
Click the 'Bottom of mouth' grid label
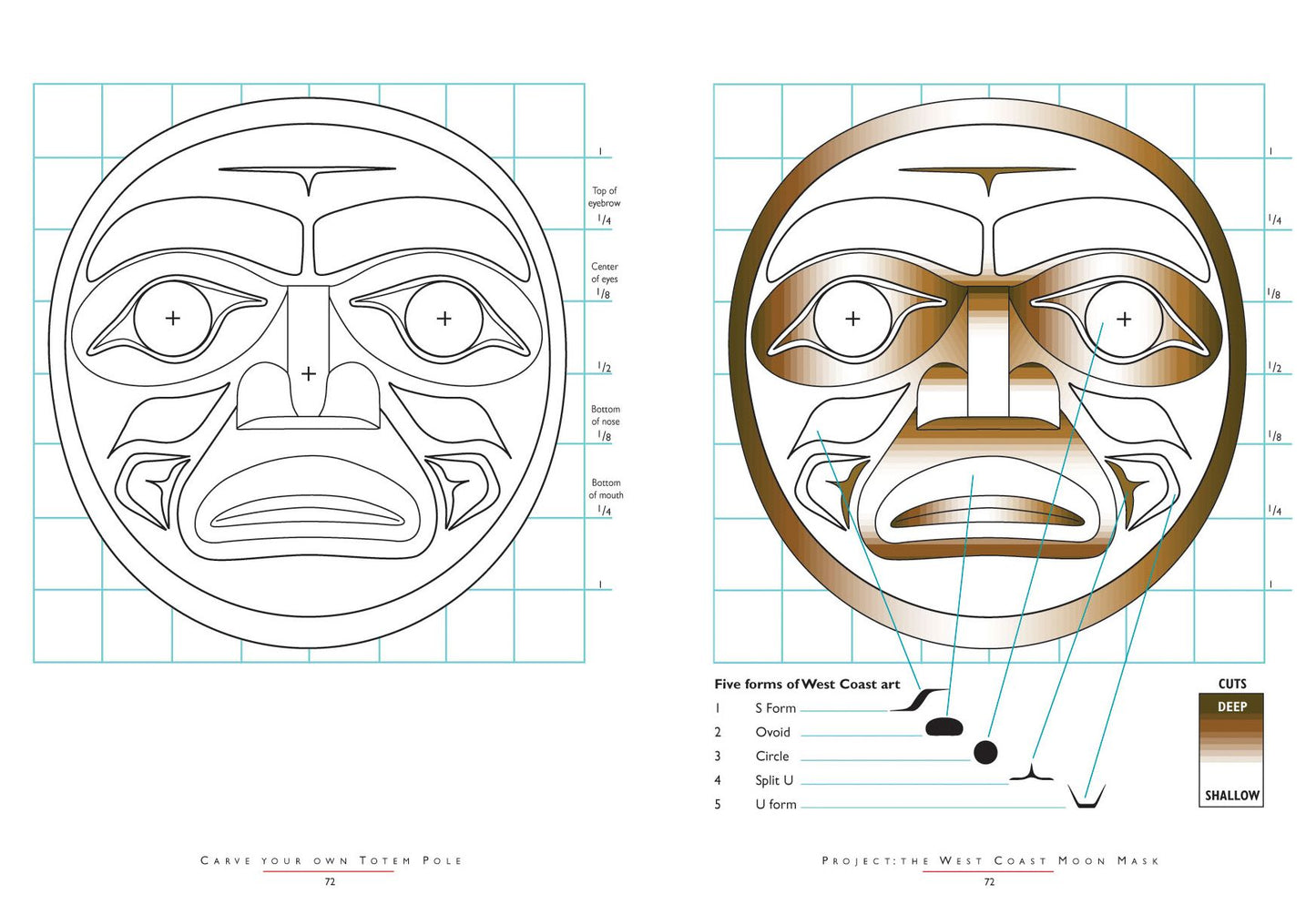[x=606, y=489]
